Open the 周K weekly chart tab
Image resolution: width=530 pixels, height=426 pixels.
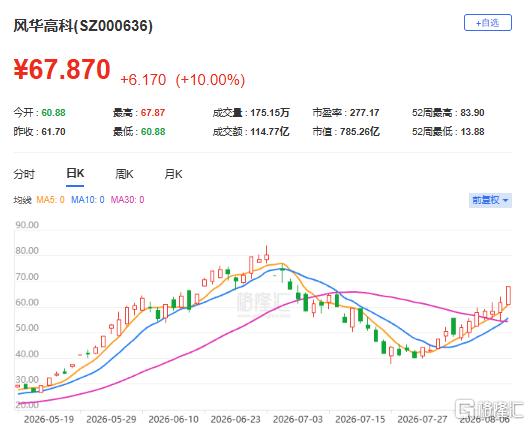124,174
